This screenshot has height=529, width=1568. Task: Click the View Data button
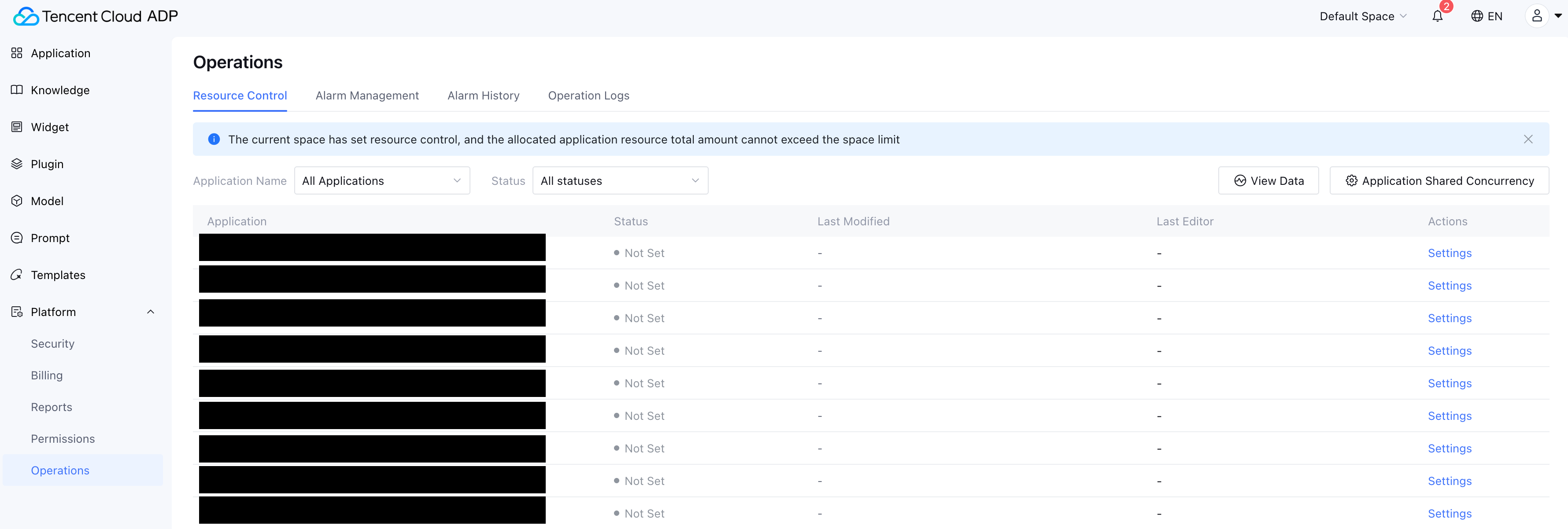click(1268, 181)
